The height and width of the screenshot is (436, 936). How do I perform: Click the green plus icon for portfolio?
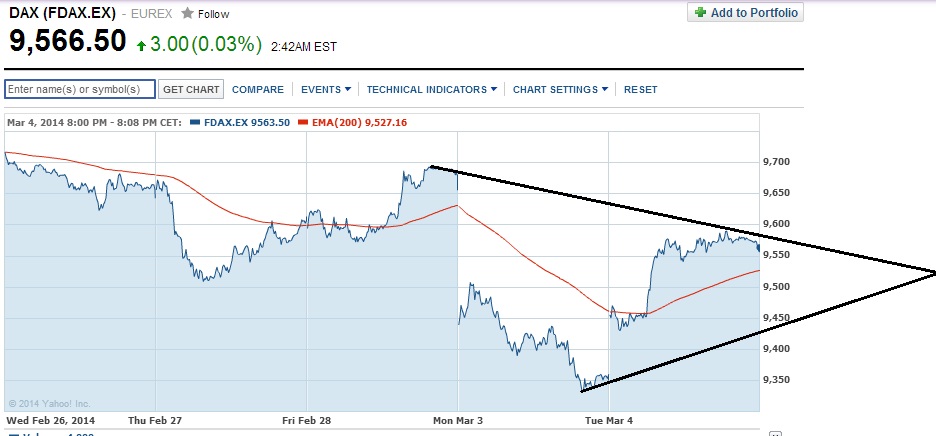coord(700,12)
